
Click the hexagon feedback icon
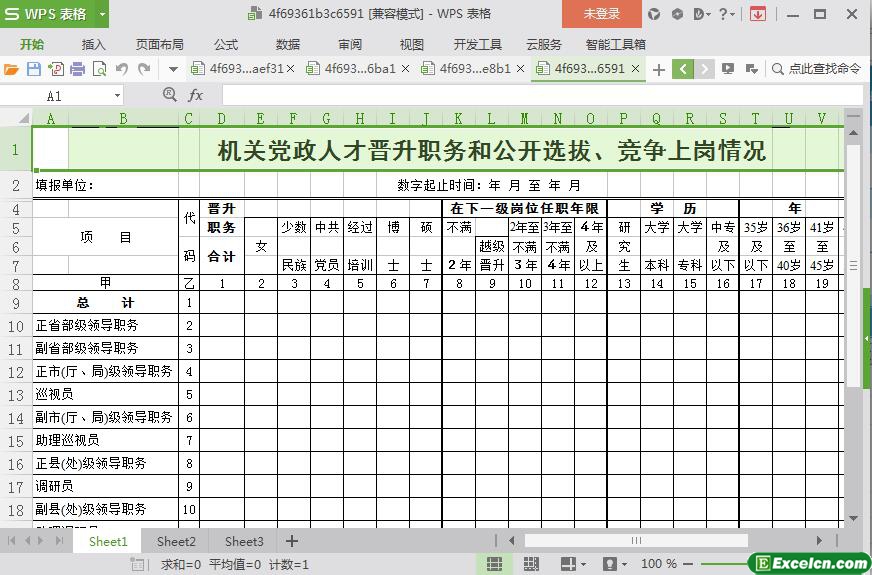pos(677,14)
